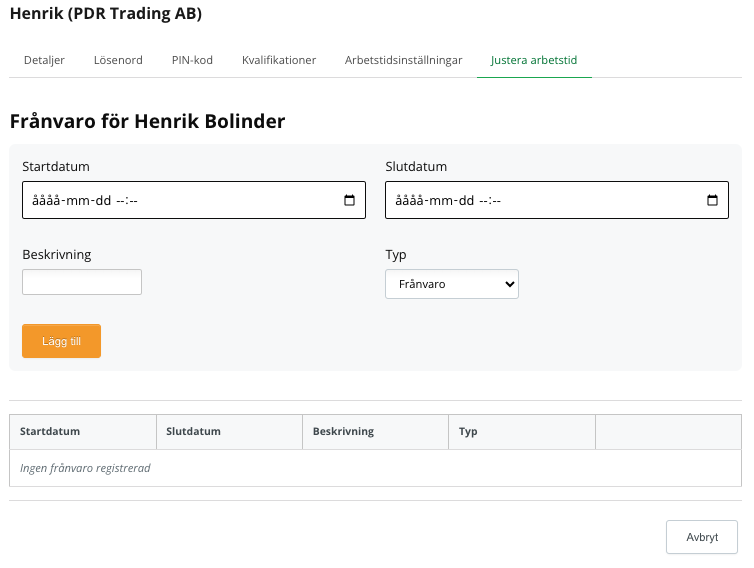The width and height of the screenshot is (754, 568).
Task: Click the Typ table column header
Action: tap(468, 432)
